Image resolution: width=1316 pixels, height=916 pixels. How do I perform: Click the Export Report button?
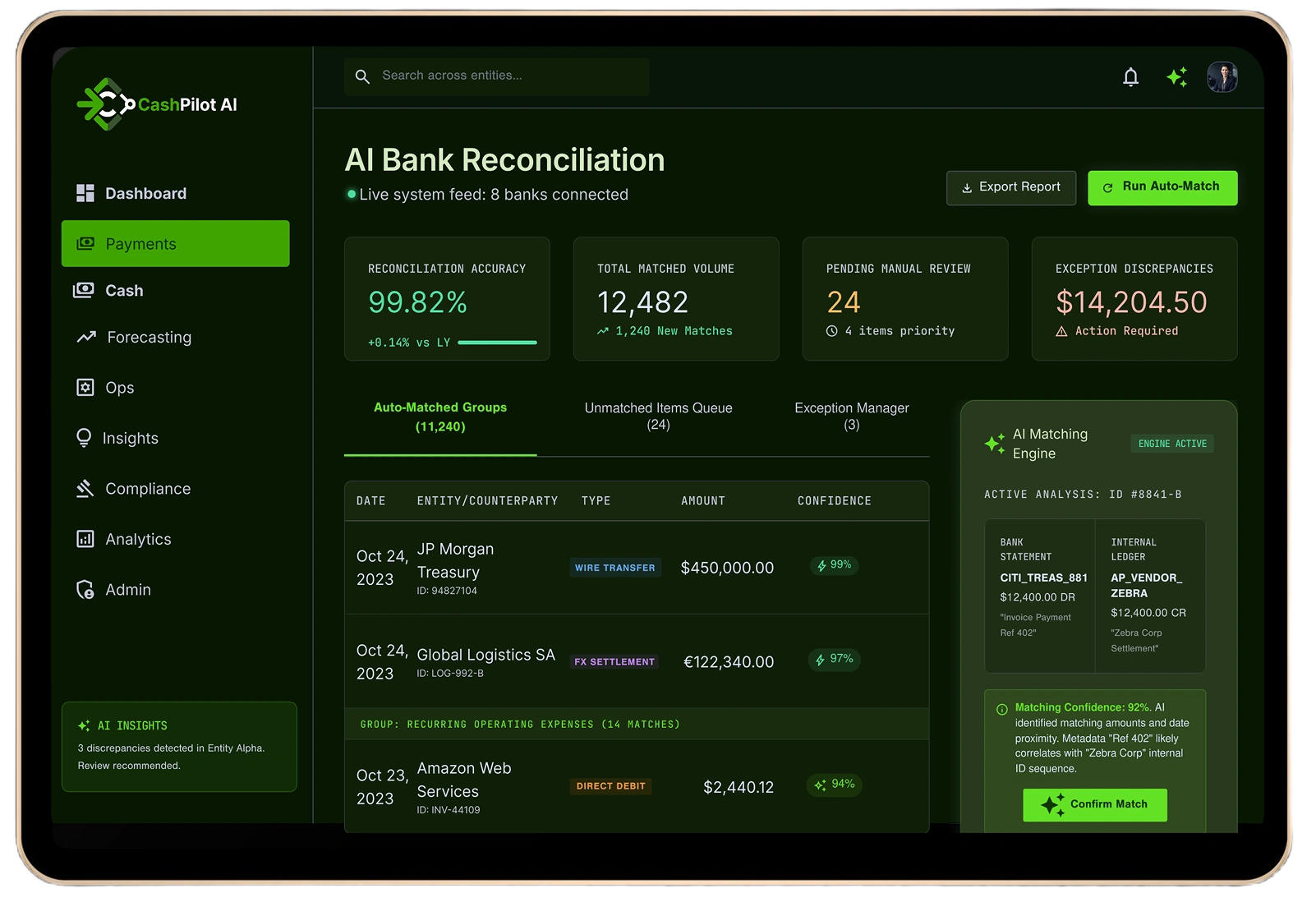point(1011,187)
